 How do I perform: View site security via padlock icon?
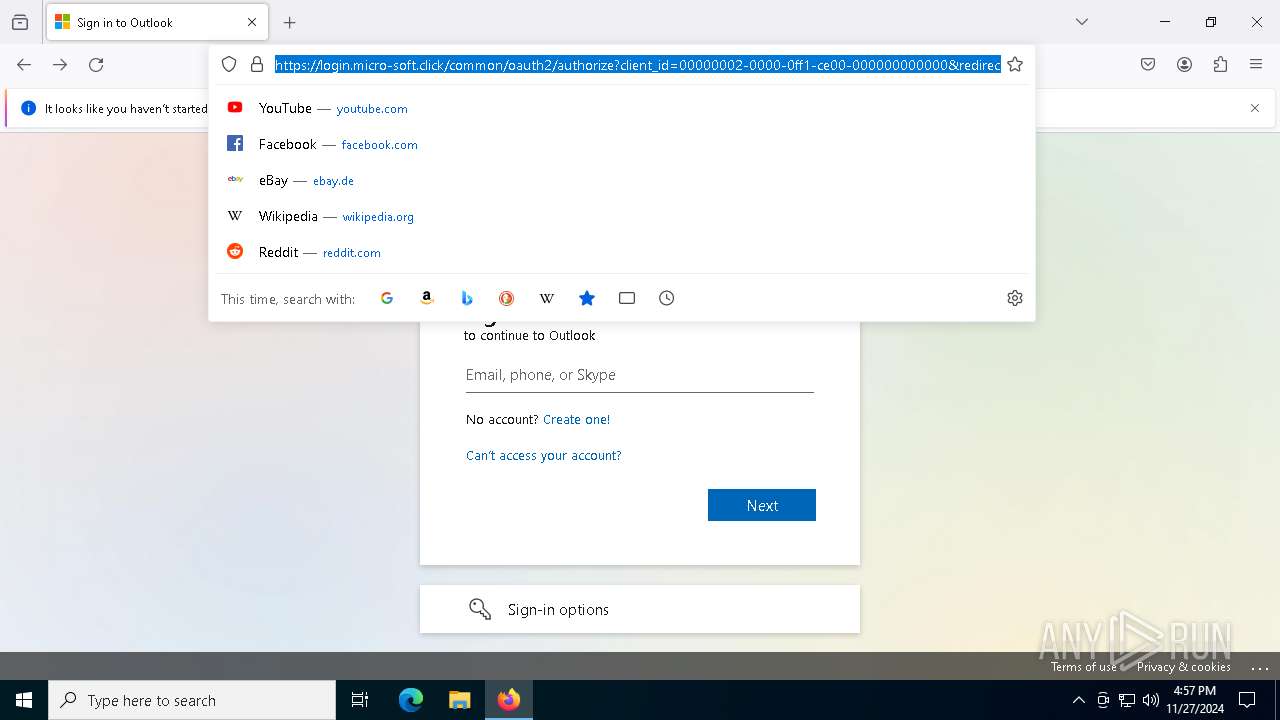click(x=257, y=64)
